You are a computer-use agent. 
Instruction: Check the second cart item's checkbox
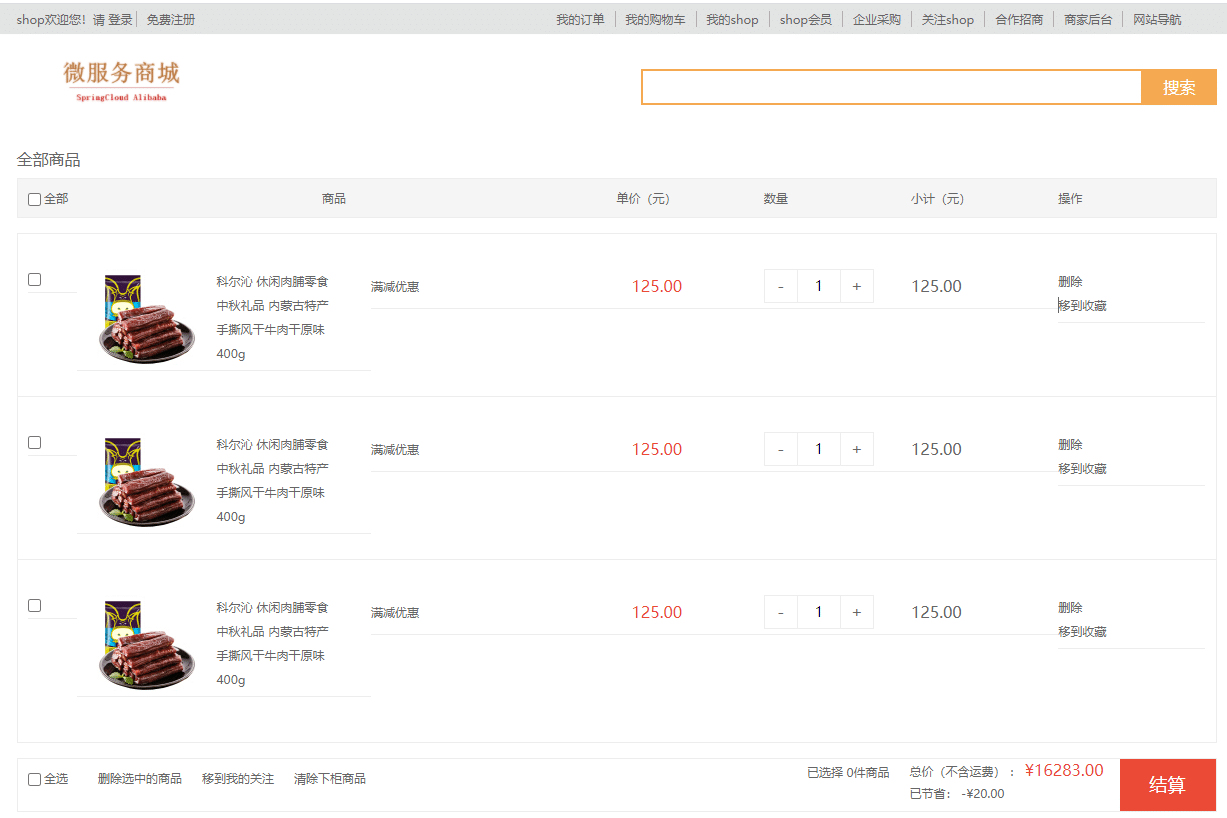point(34,443)
